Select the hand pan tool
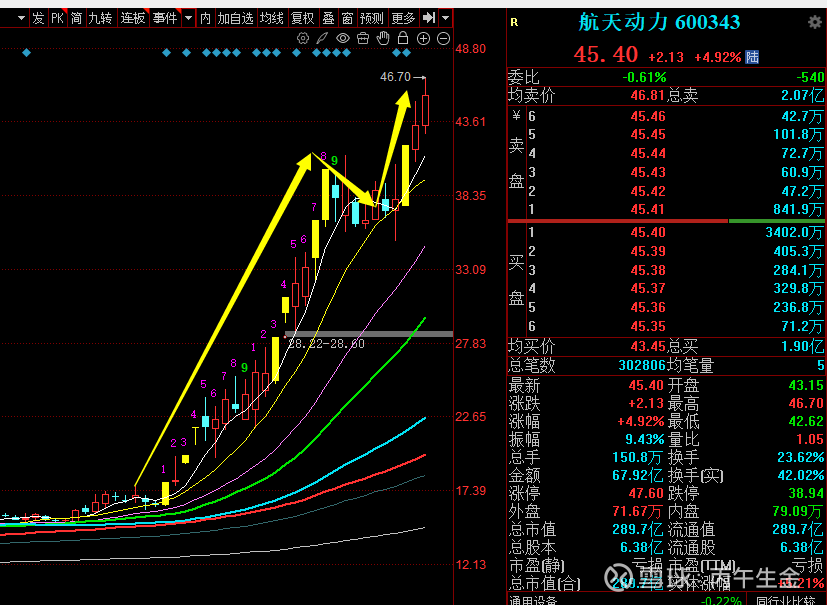Viewport: 827px width, 605px height. pos(383,38)
